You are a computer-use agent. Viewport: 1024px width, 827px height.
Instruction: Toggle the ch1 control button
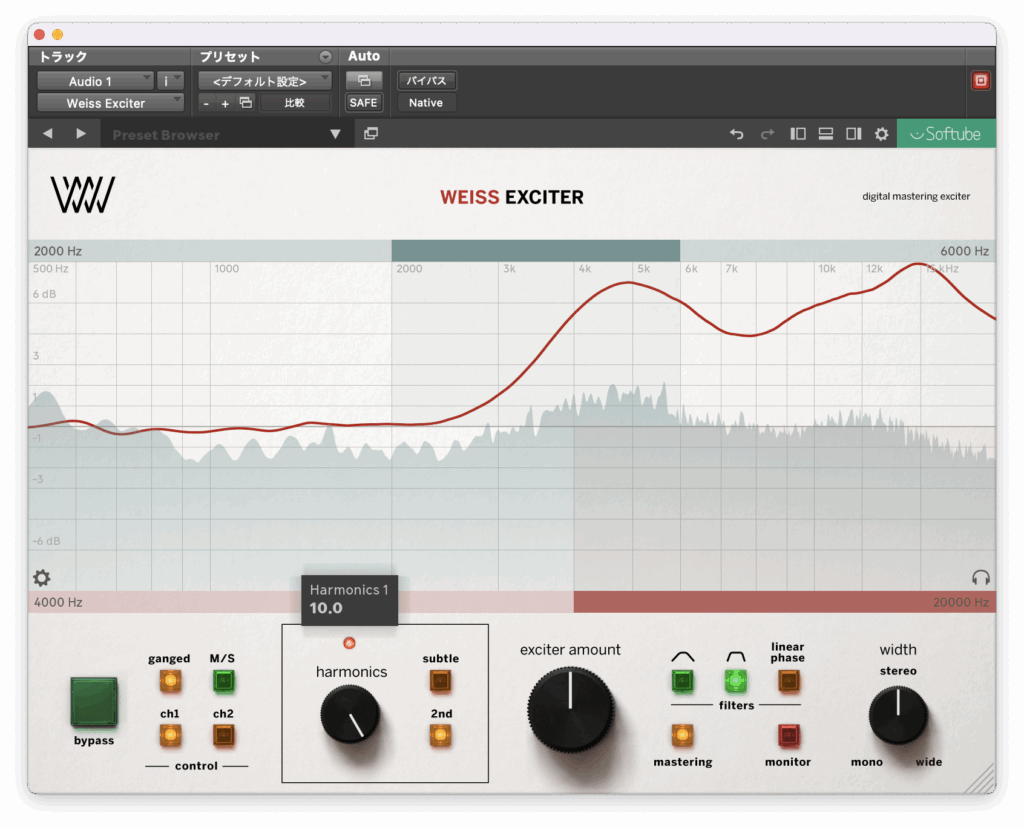[170, 736]
